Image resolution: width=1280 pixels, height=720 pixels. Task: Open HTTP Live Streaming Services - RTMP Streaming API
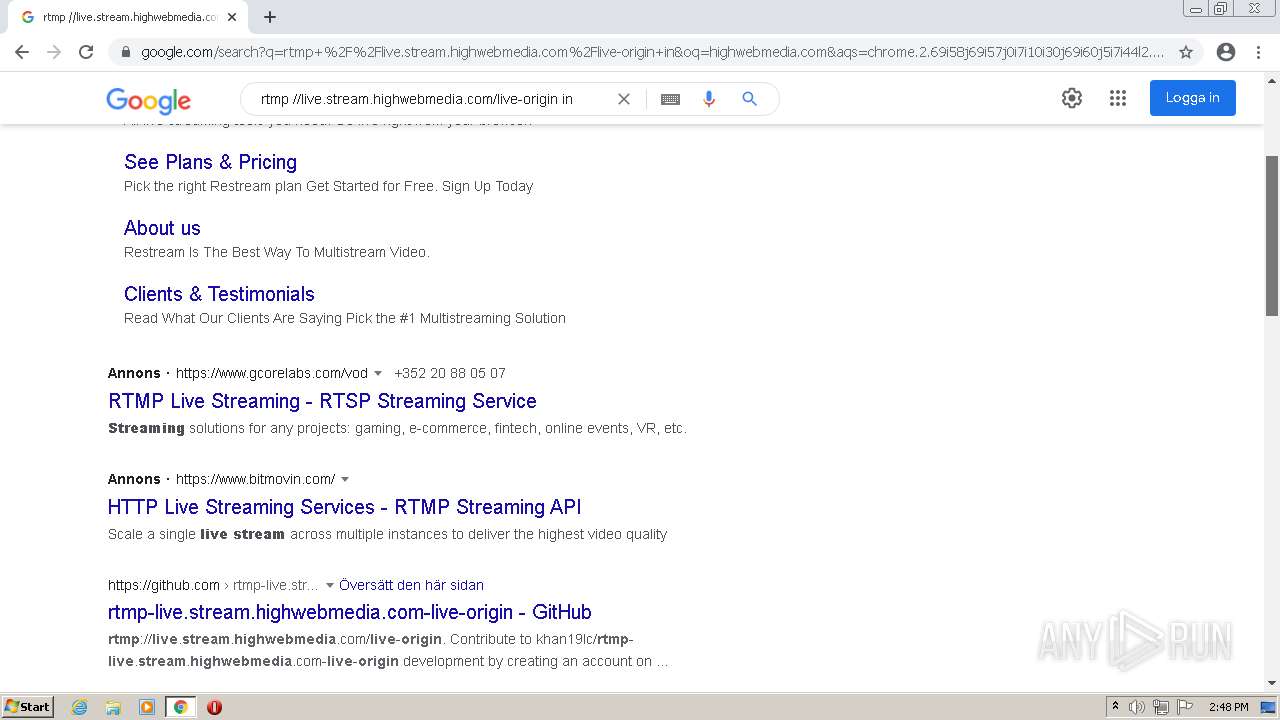point(344,507)
